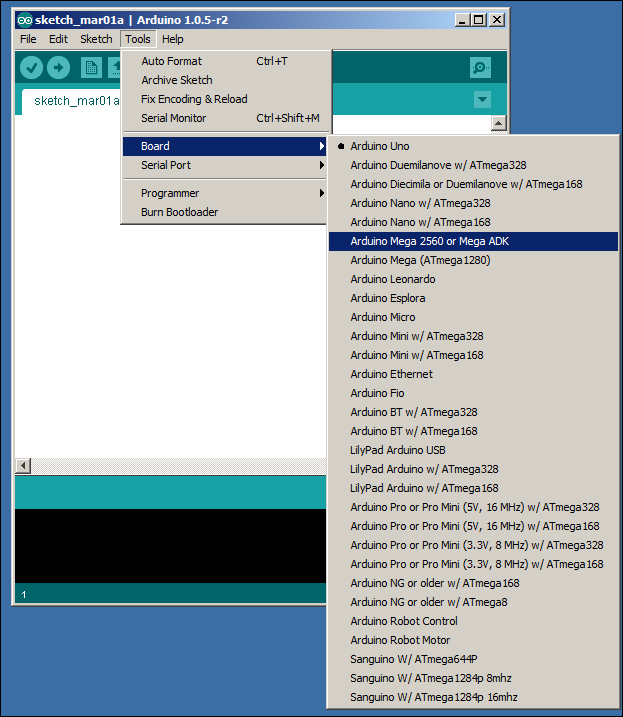Click the horizontal scroll left arrow

tap(23, 466)
